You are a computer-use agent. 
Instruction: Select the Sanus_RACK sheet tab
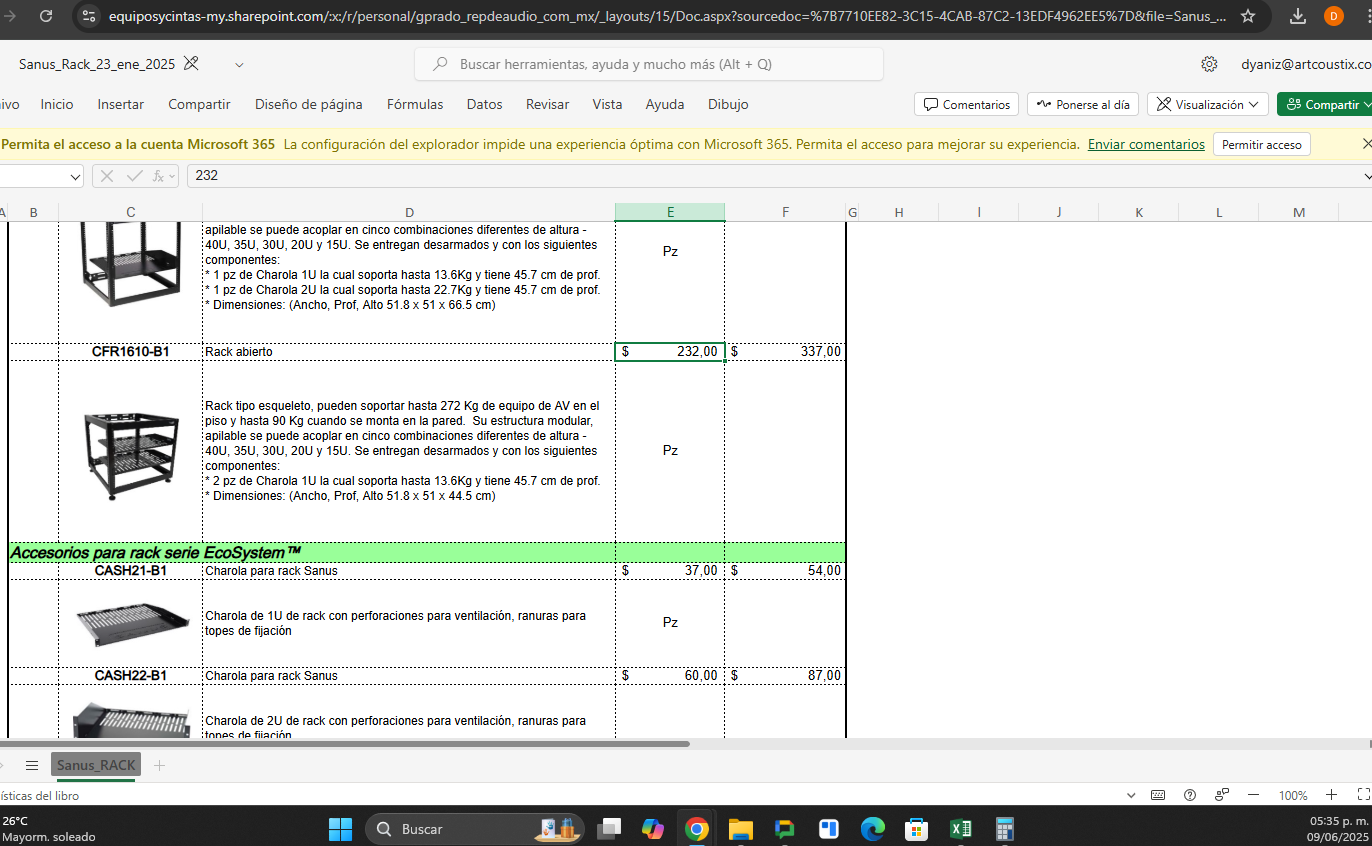96,765
